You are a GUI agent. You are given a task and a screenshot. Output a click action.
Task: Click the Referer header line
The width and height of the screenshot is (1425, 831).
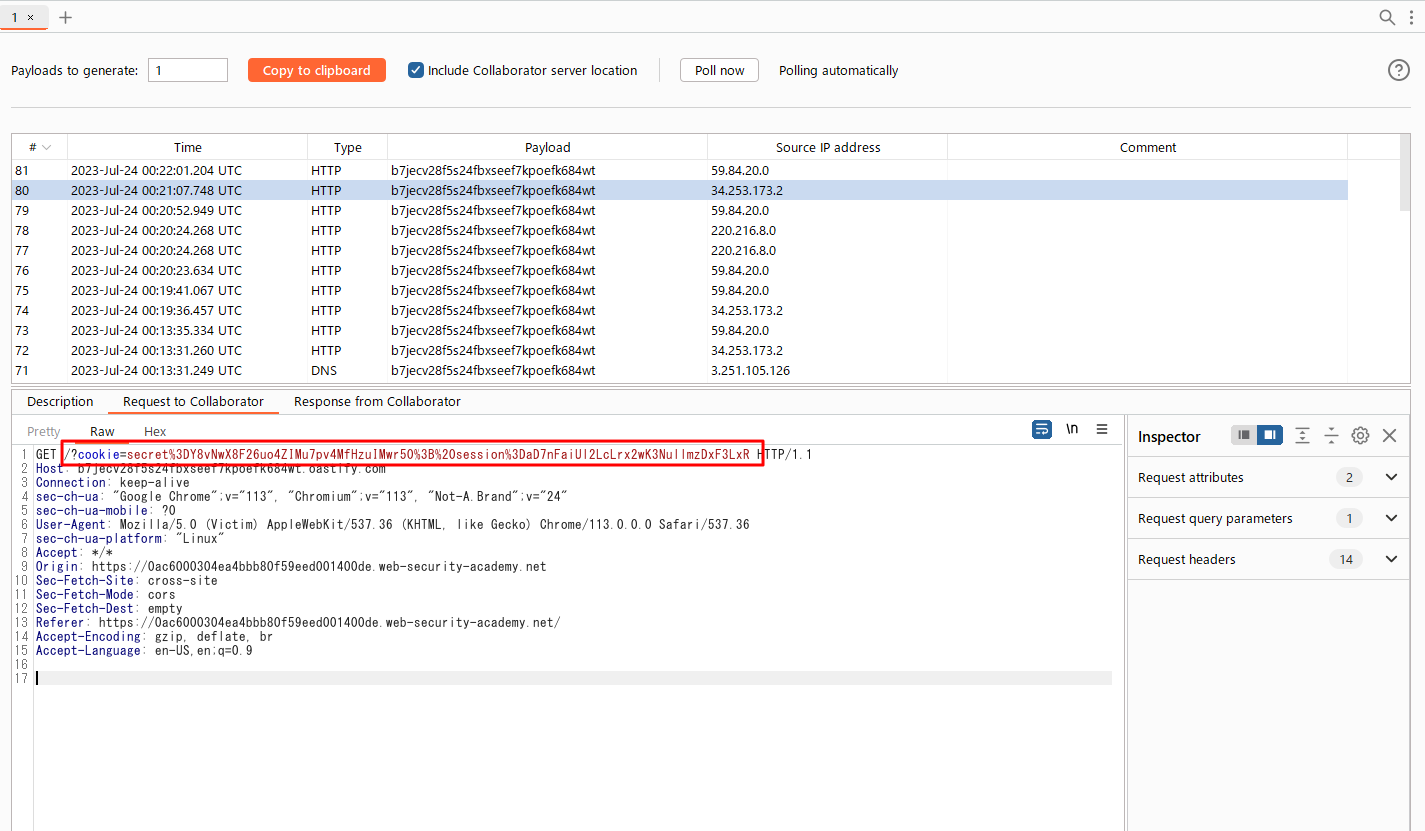click(298, 622)
